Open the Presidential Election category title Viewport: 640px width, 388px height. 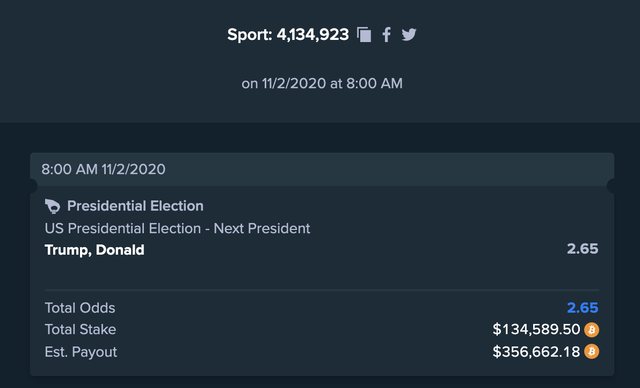[135, 206]
